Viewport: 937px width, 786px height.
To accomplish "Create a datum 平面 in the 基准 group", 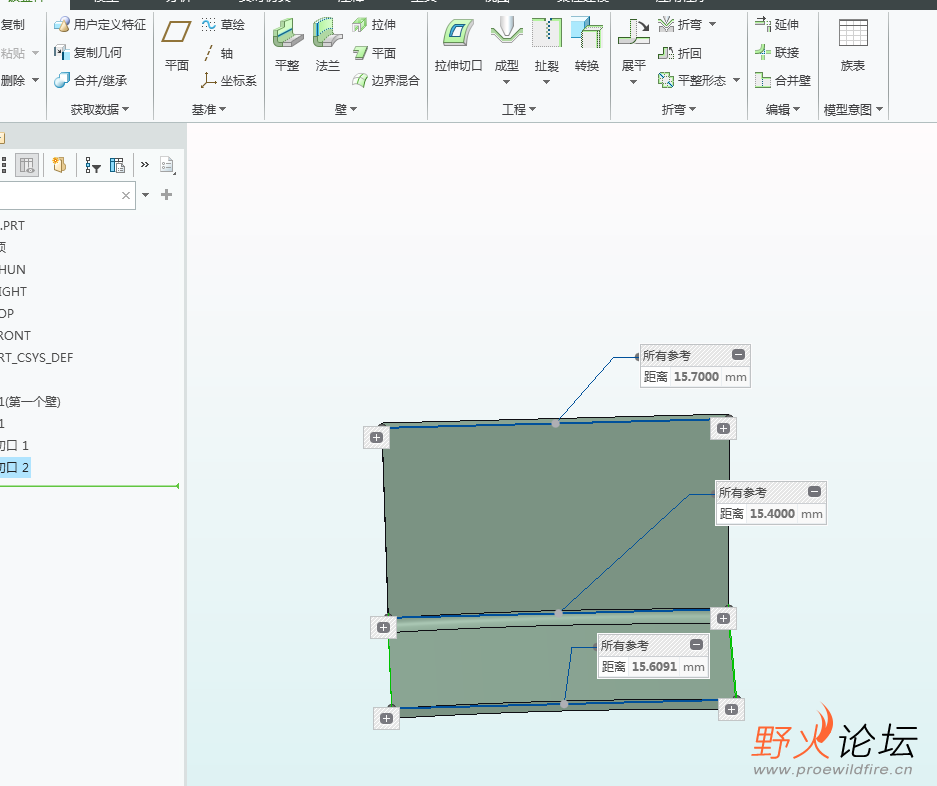I will tap(176, 46).
